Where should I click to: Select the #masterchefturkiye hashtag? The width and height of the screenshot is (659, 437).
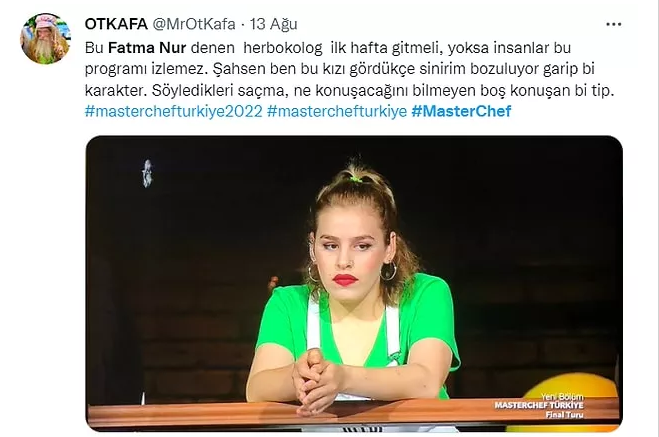click(x=337, y=111)
